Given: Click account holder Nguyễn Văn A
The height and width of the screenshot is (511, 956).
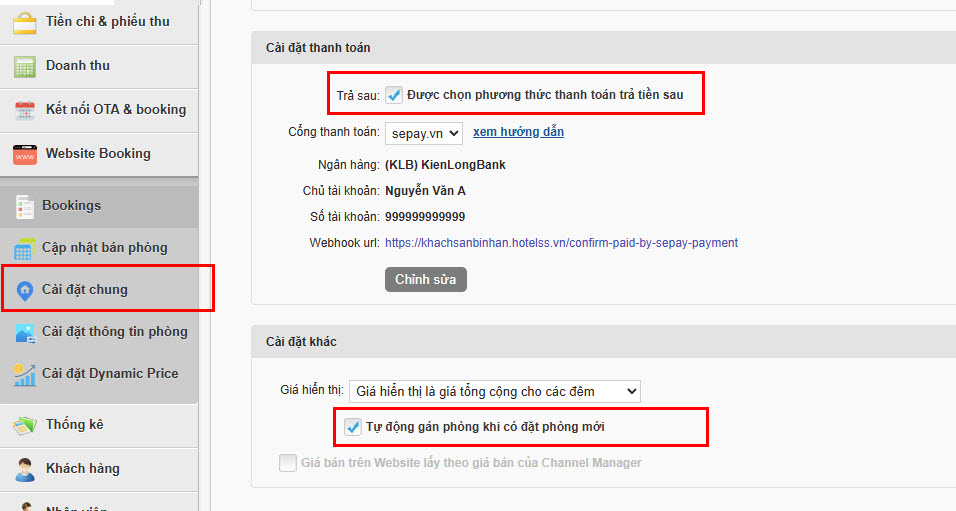Looking at the screenshot, I should [x=426, y=191].
